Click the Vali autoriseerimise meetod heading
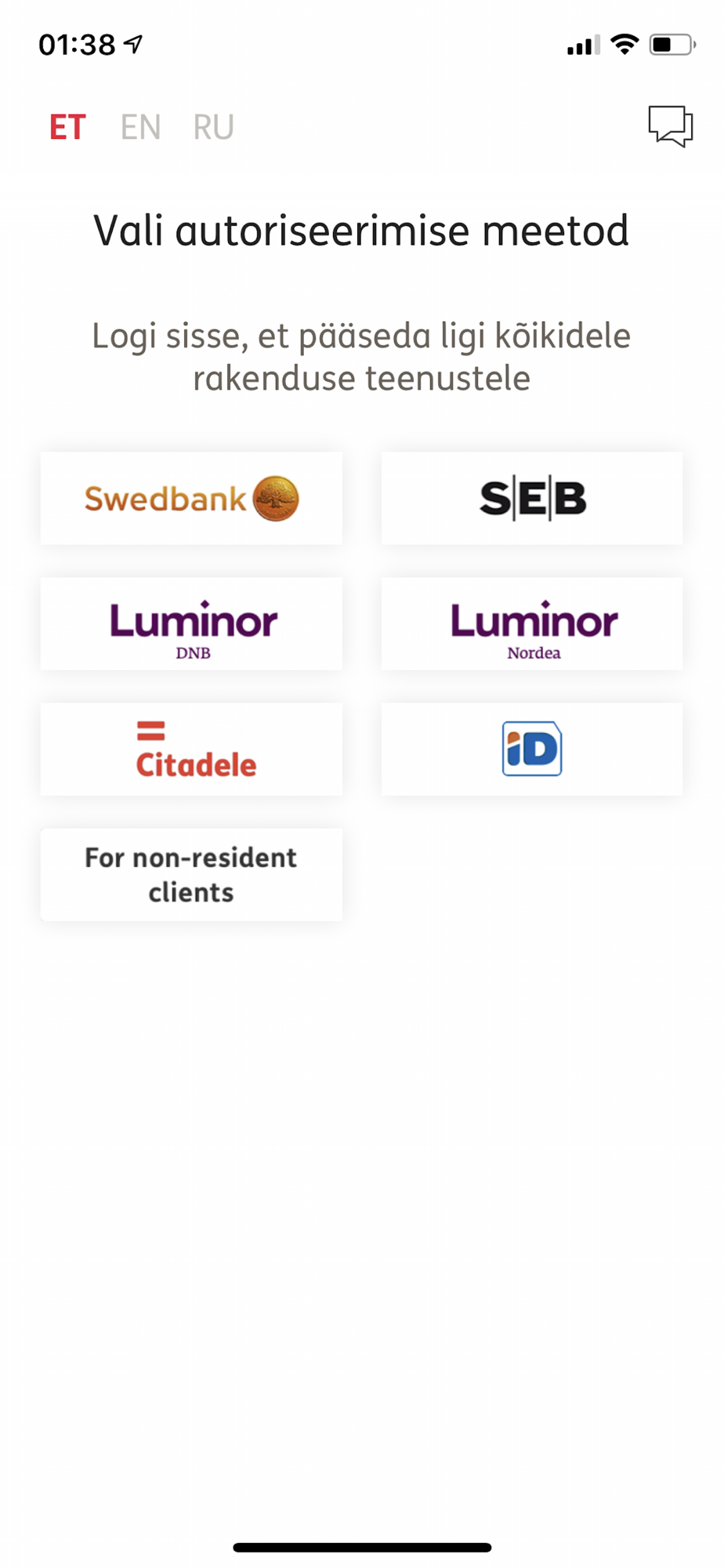724x1568 pixels. [x=361, y=230]
